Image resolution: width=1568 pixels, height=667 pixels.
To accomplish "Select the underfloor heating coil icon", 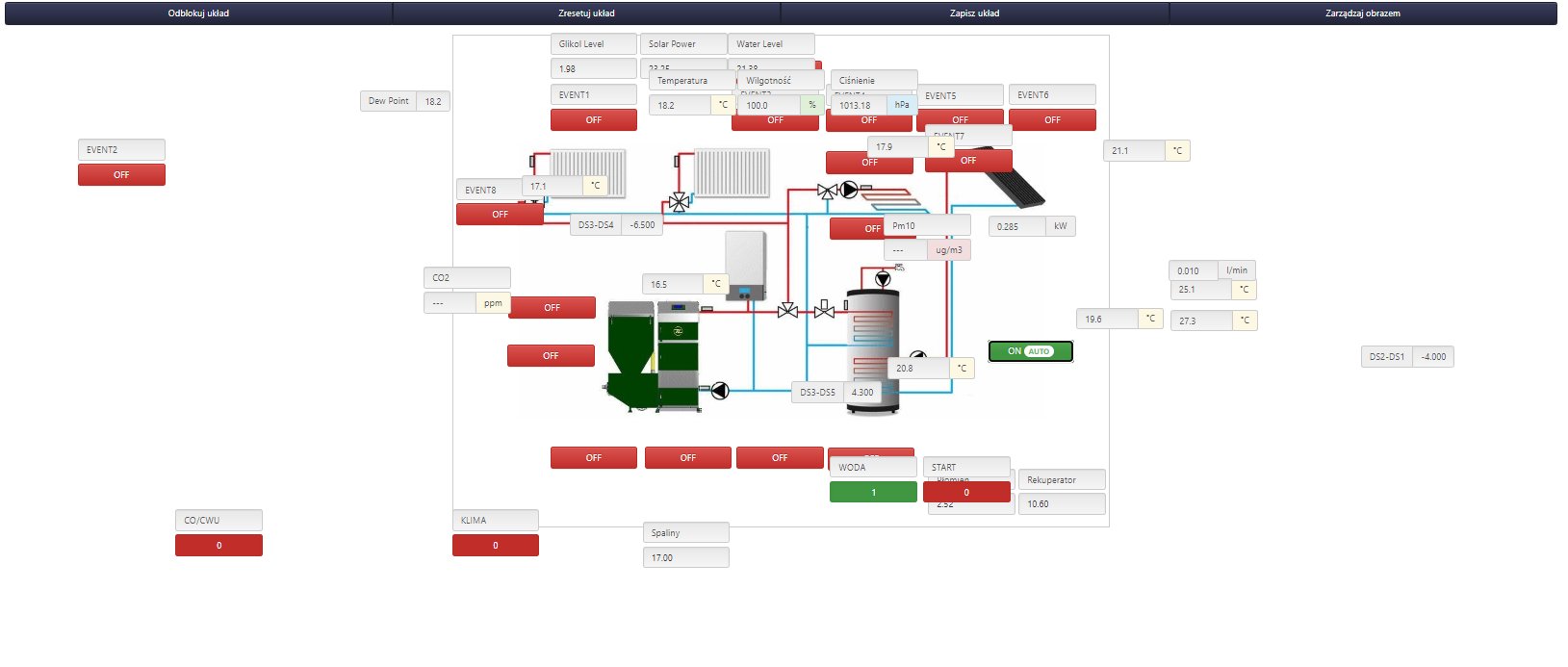I will tap(891, 200).
